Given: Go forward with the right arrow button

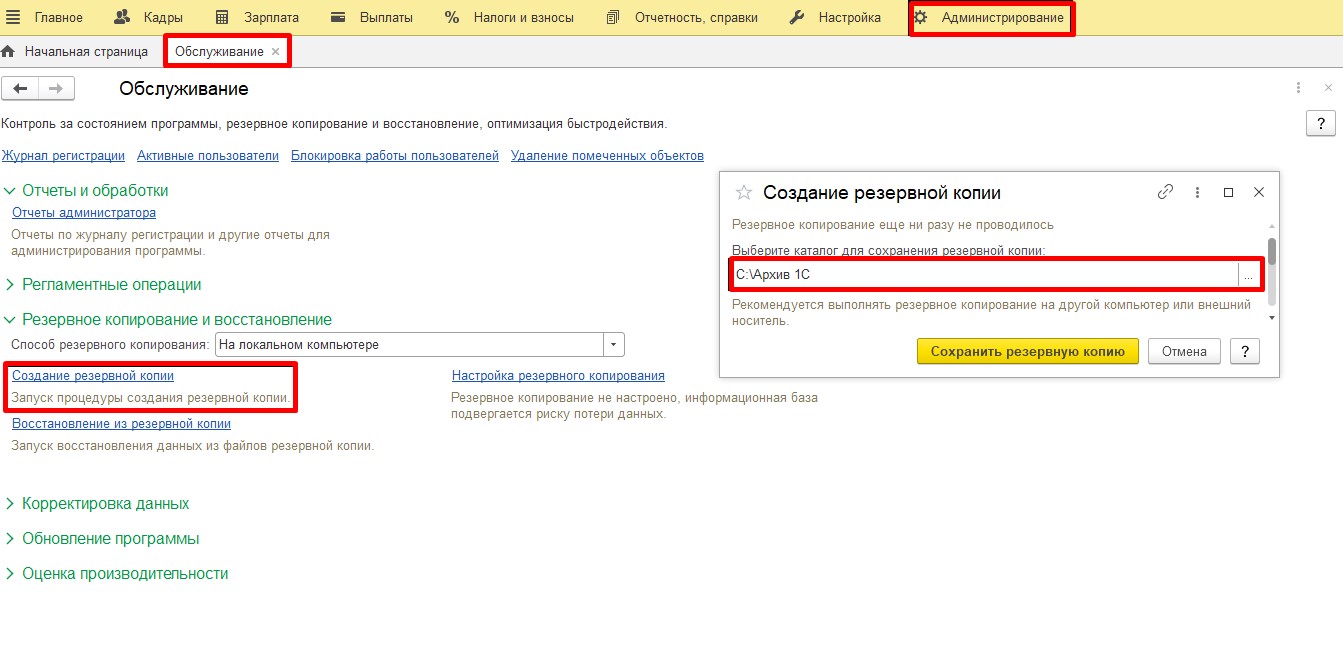Looking at the screenshot, I should click(56, 89).
